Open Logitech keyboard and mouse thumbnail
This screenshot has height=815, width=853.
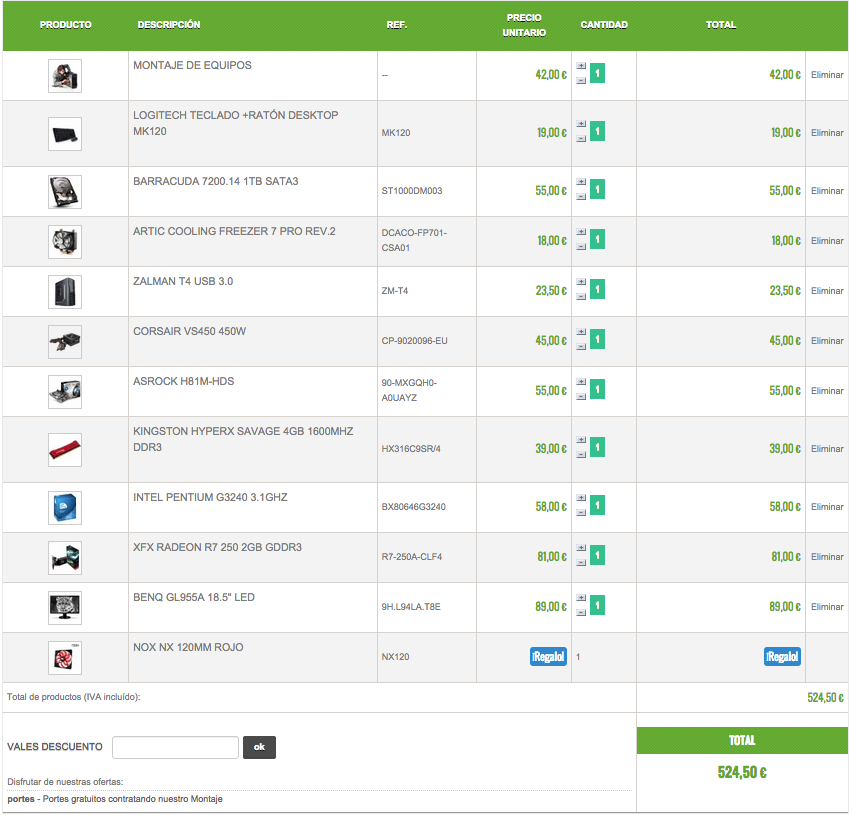point(65,134)
